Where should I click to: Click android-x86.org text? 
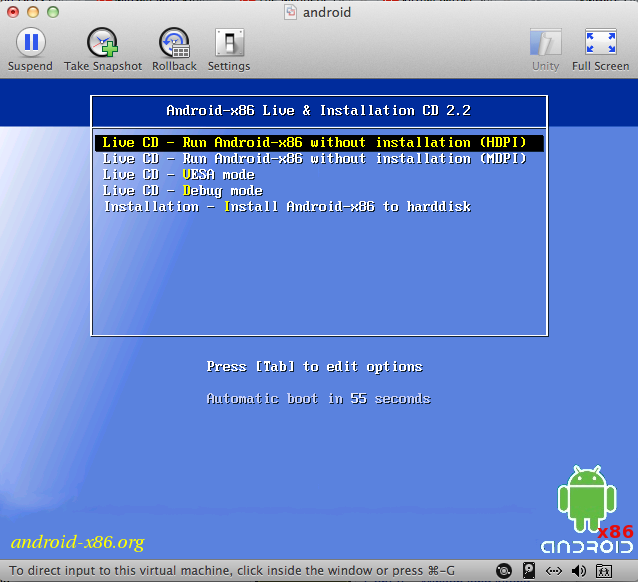click(x=77, y=543)
